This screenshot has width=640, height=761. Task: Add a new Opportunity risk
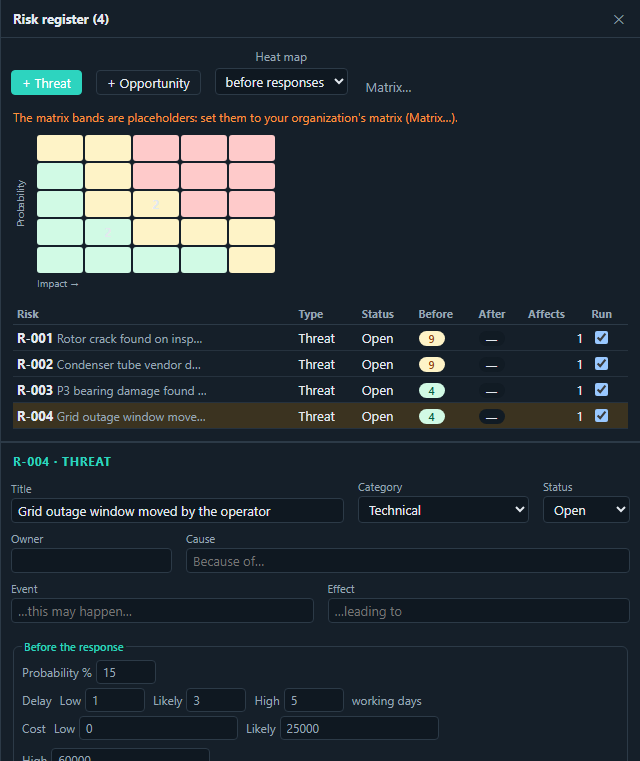pos(148,83)
